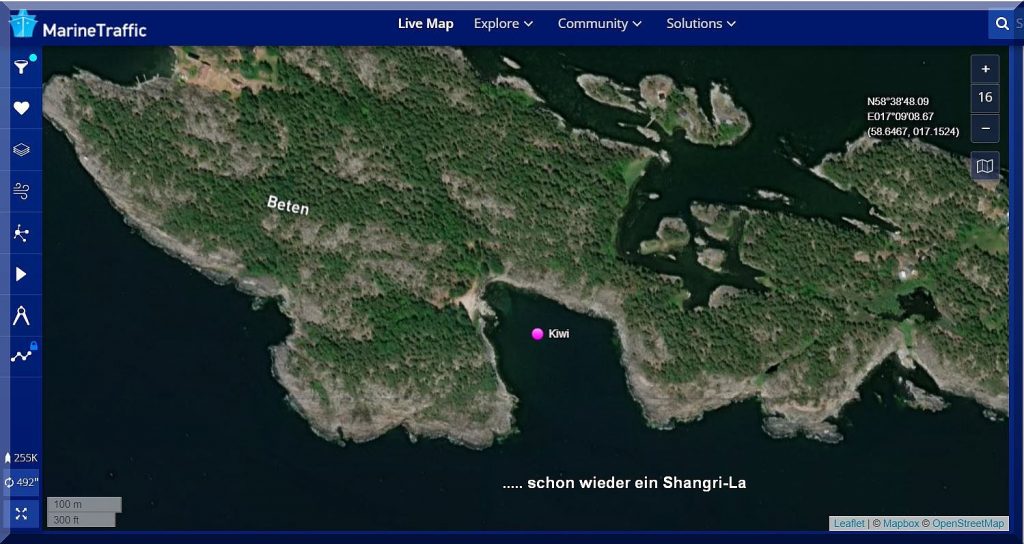
Task: Toggle fullscreen map view
Action: [x=21, y=513]
